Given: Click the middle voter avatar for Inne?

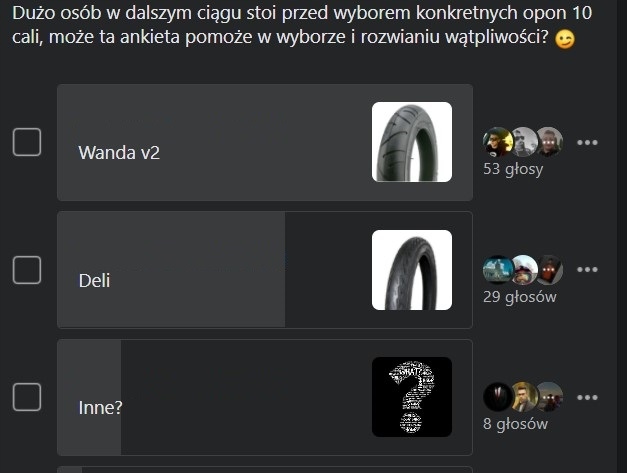Looking at the screenshot, I should pos(524,397).
